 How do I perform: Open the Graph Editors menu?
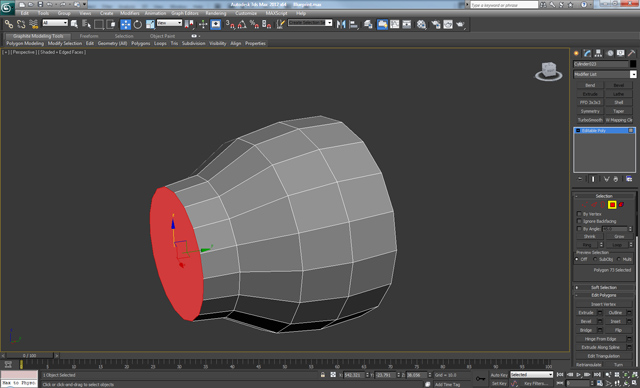tap(185, 13)
